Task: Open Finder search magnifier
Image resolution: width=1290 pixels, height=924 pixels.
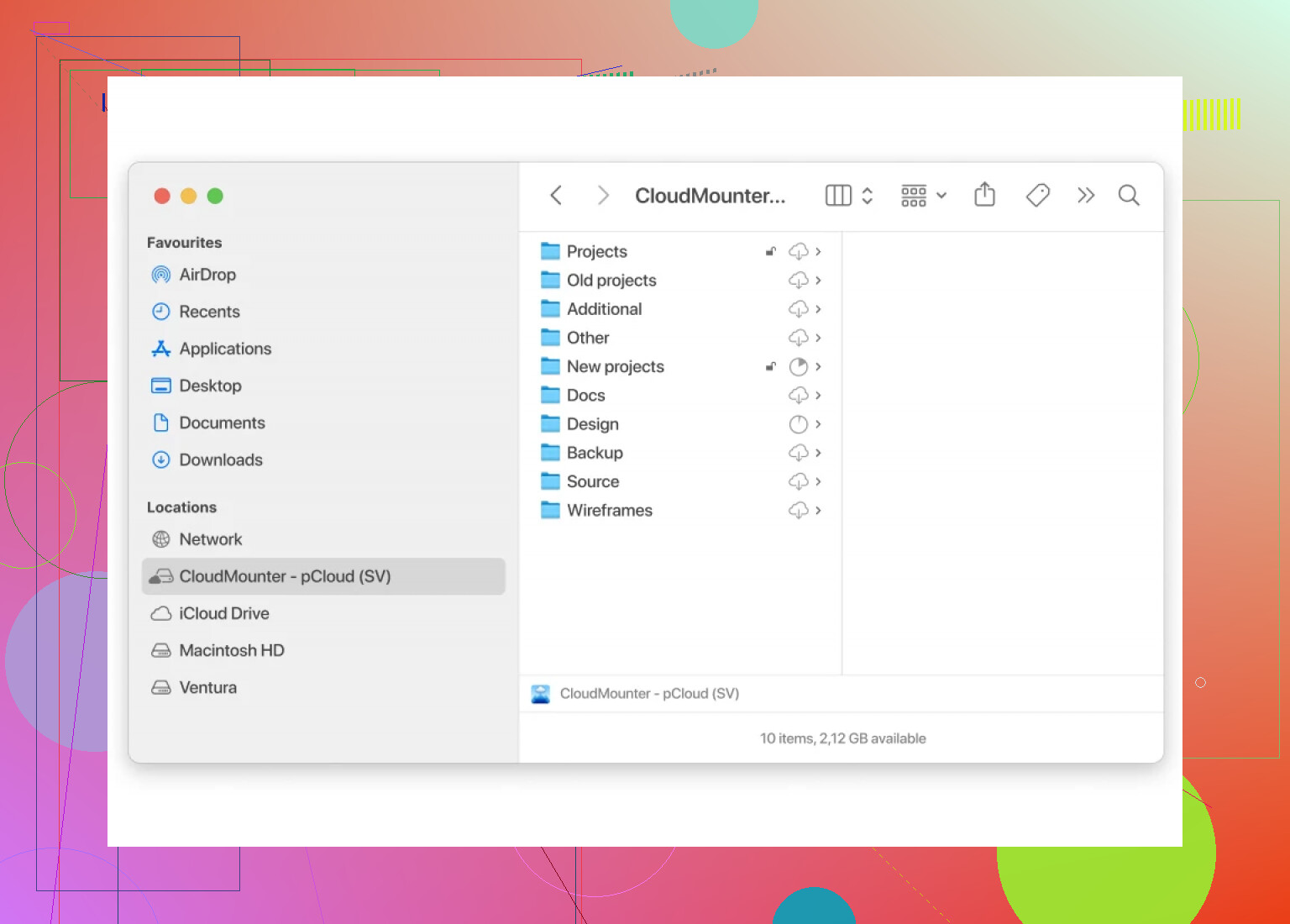Action: [1129, 196]
